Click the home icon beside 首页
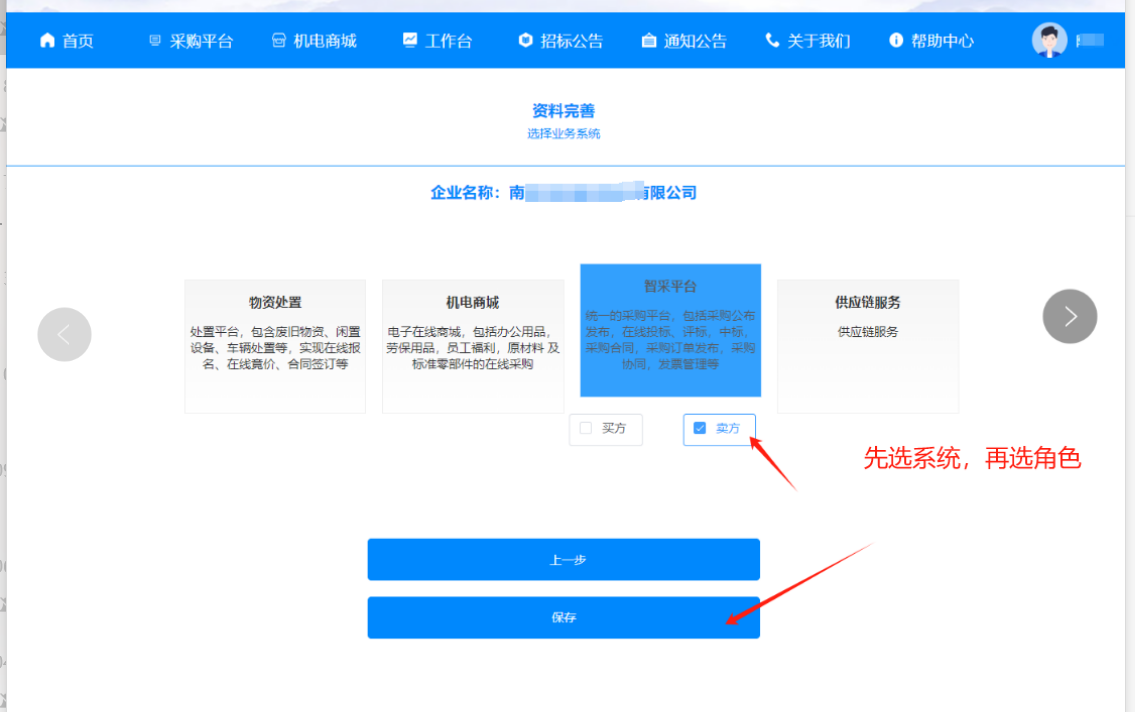The height and width of the screenshot is (712, 1135). pos(47,41)
